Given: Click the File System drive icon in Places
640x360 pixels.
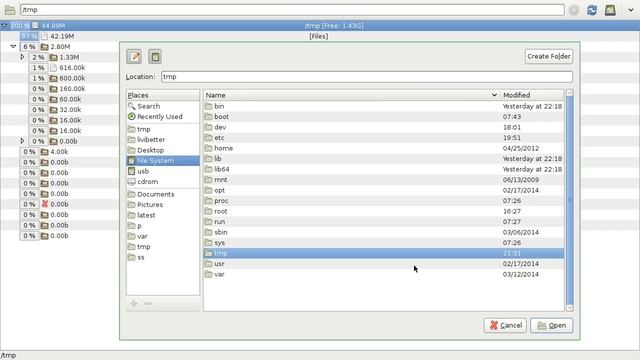Looking at the screenshot, I should (x=131, y=160).
